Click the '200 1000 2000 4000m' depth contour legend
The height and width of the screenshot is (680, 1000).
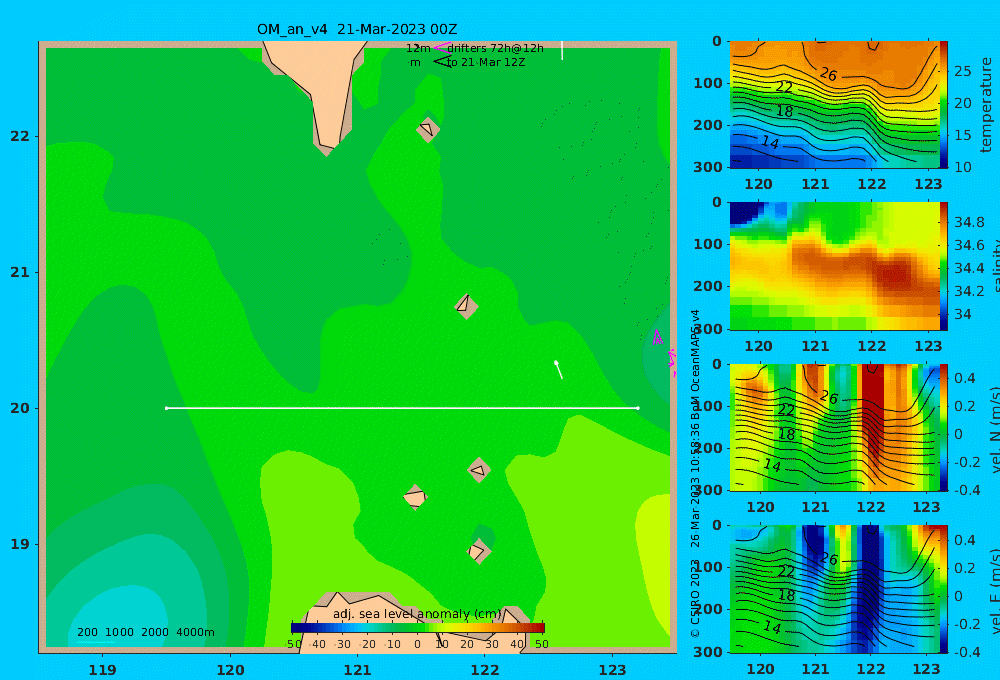pos(146,632)
